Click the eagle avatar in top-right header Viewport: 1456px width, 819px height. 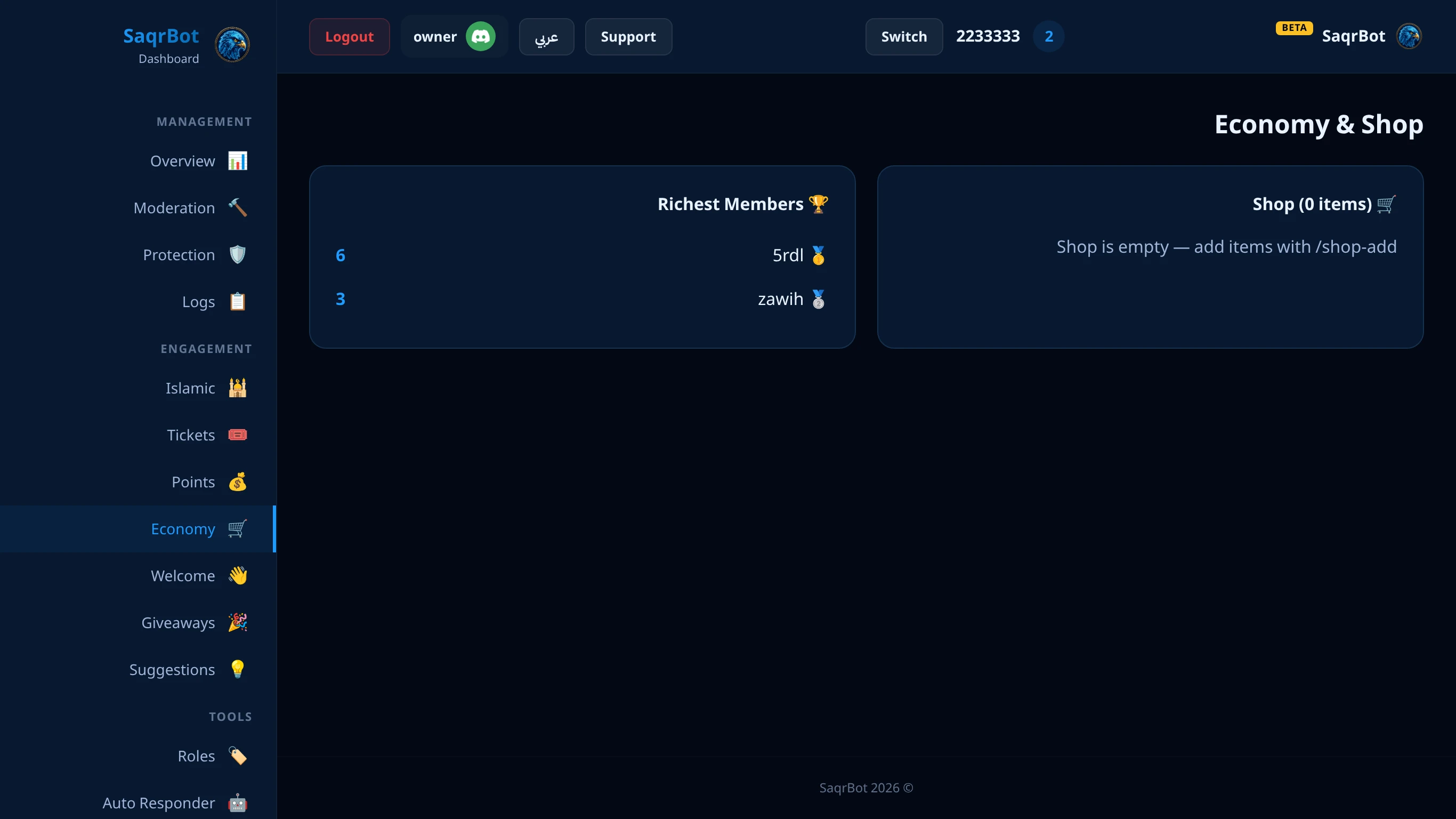(x=1409, y=37)
